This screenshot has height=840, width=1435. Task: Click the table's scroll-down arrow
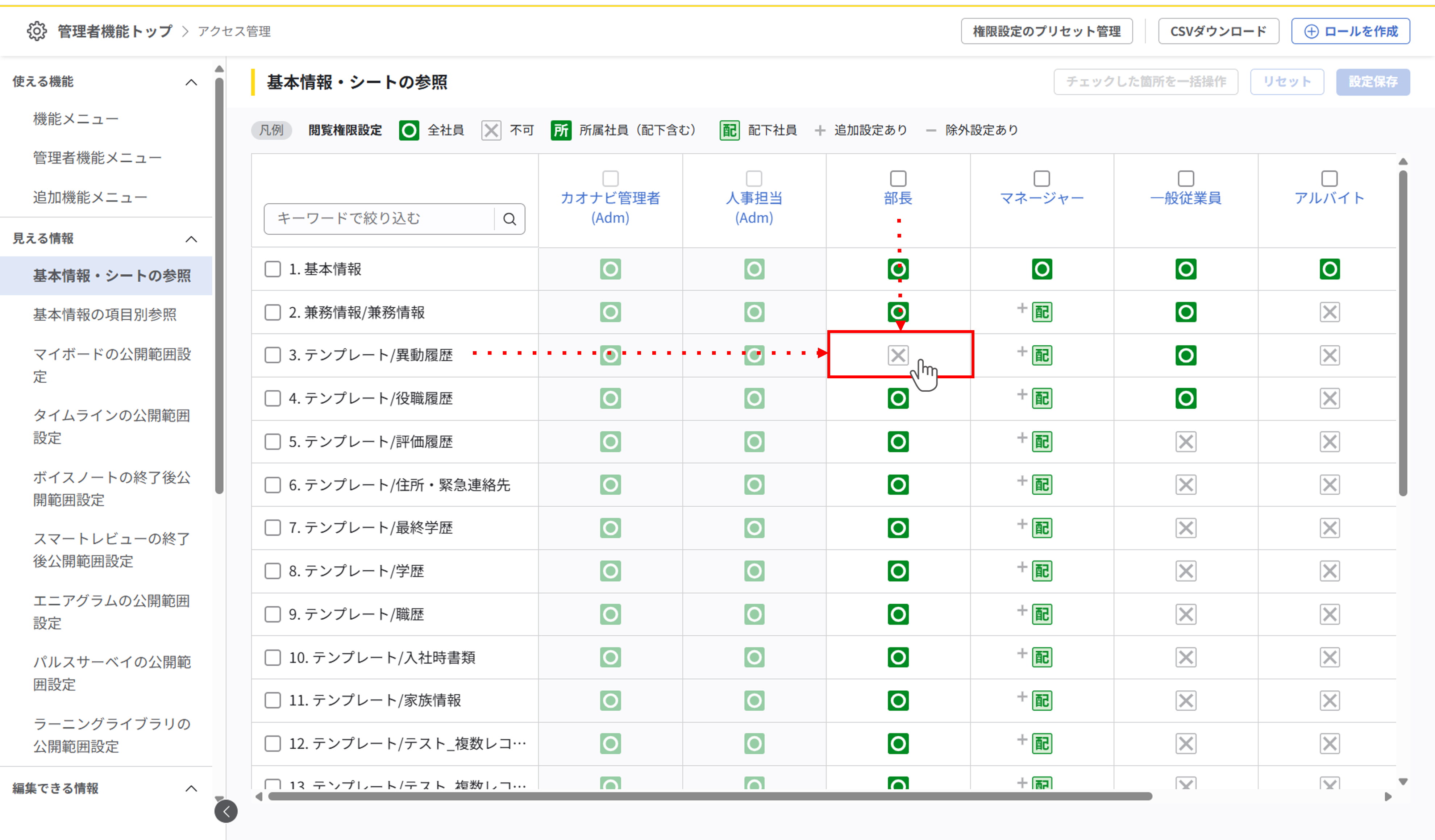[1403, 781]
